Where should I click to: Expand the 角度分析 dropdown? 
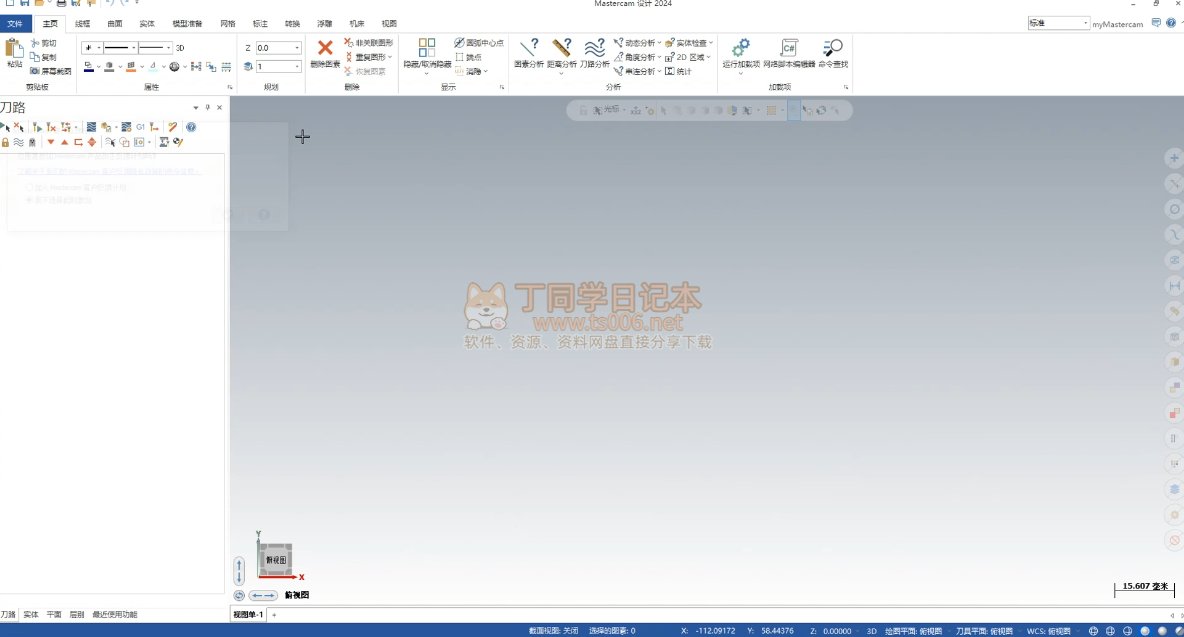click(659, 57)
